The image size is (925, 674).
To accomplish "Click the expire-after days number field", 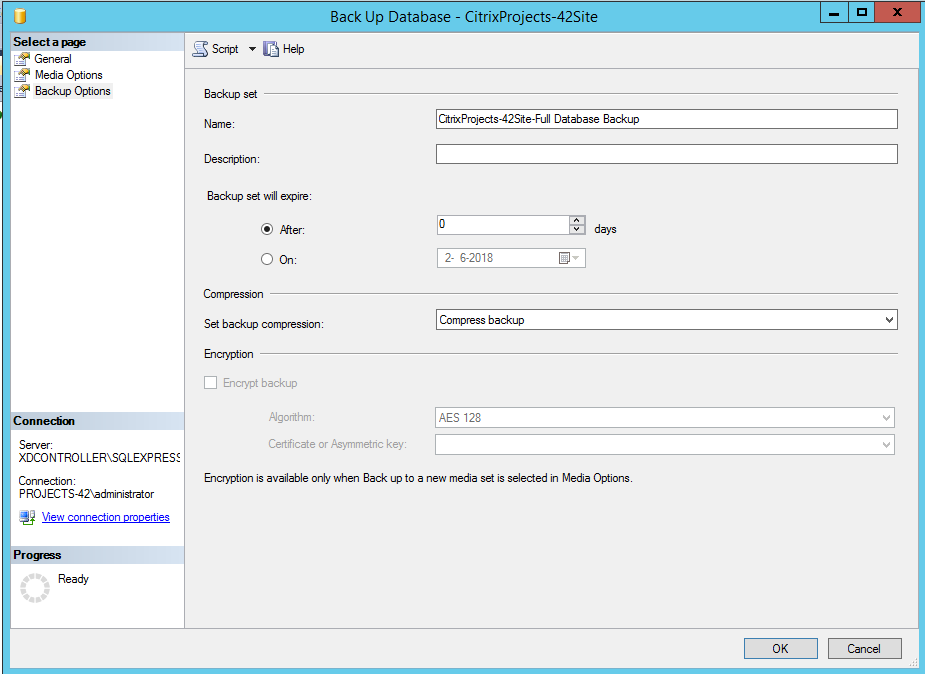I will [x=503, y=225].
